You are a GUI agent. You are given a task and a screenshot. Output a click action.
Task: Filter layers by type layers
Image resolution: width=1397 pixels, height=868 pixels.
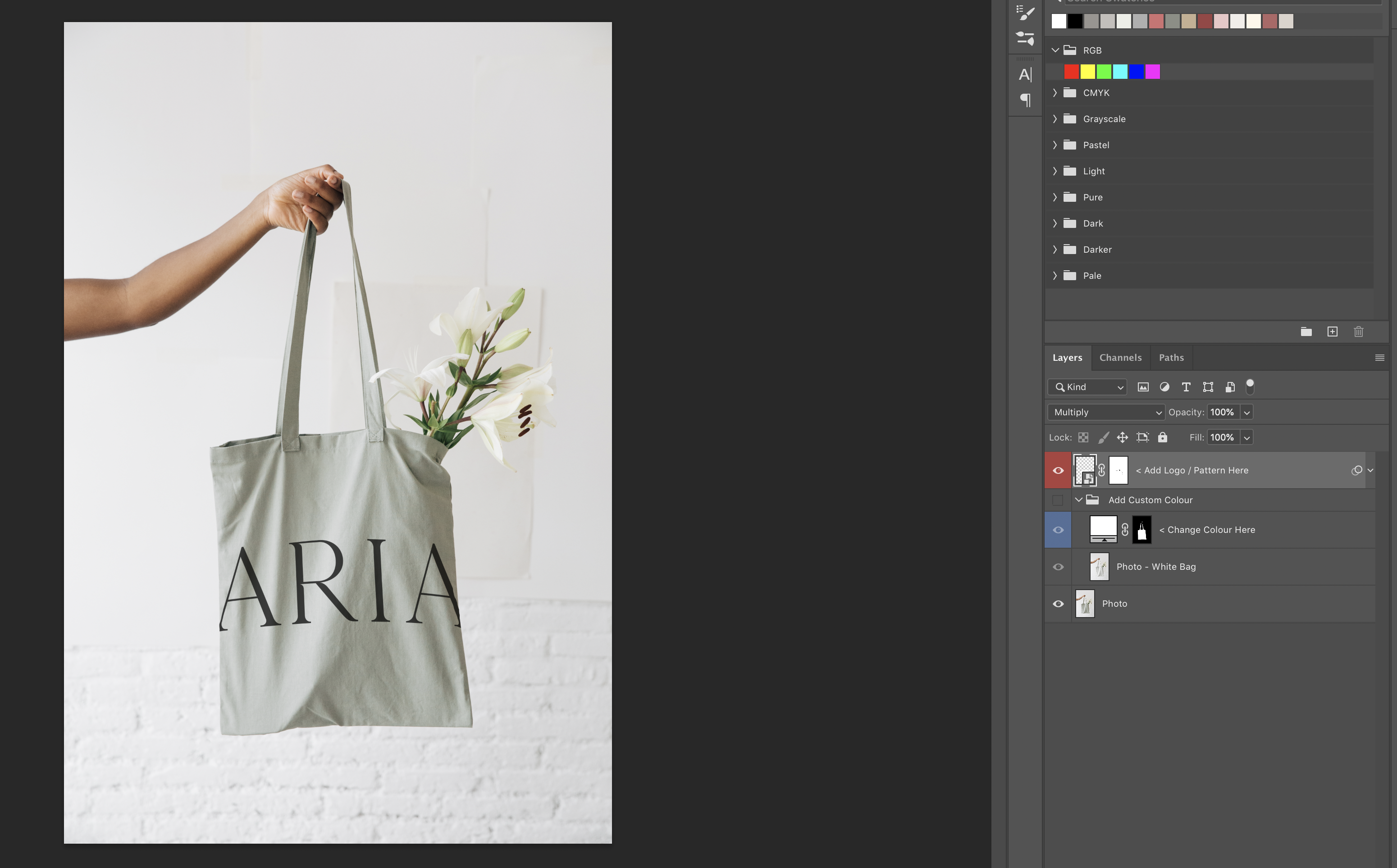(1186, 387)
